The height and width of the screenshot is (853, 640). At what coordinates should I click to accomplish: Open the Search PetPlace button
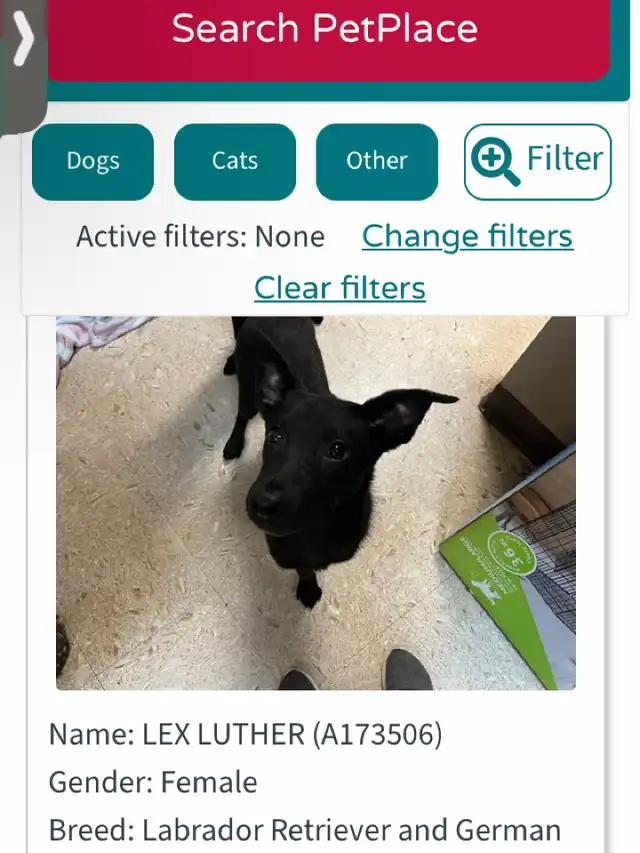[x=325, y=34]
